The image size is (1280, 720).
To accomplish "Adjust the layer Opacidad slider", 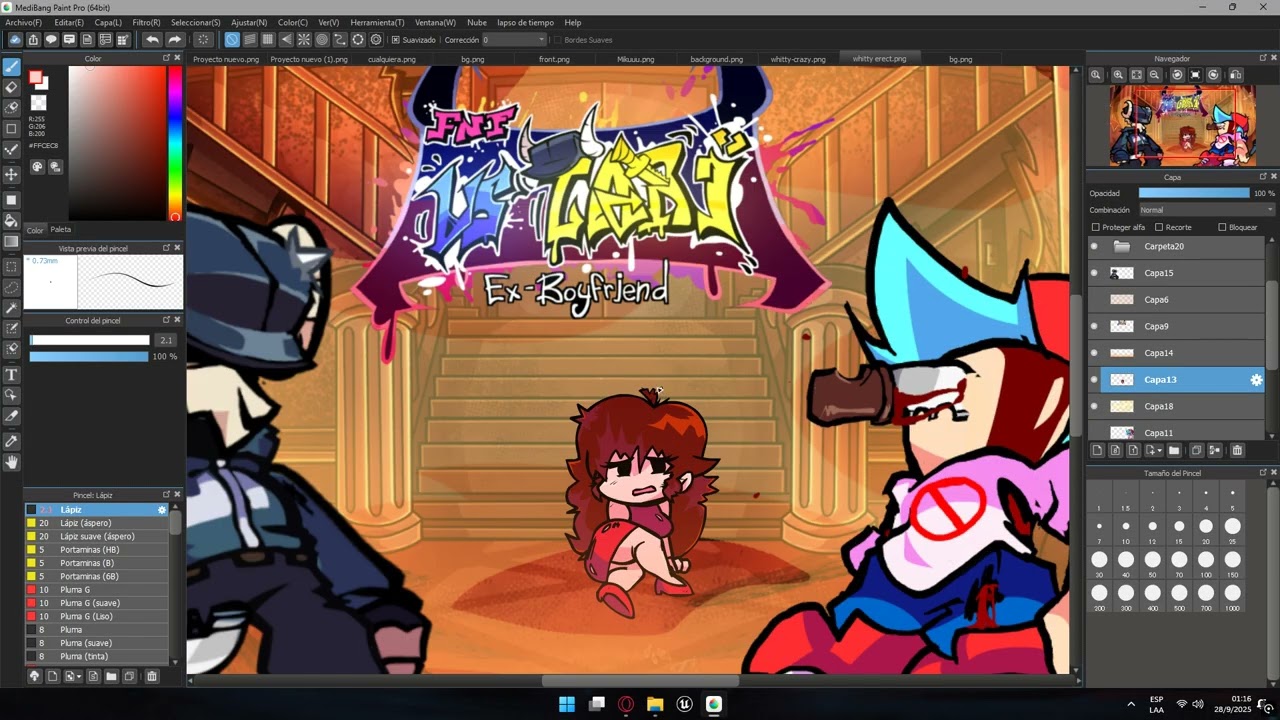I will [x=1194, y=193].
